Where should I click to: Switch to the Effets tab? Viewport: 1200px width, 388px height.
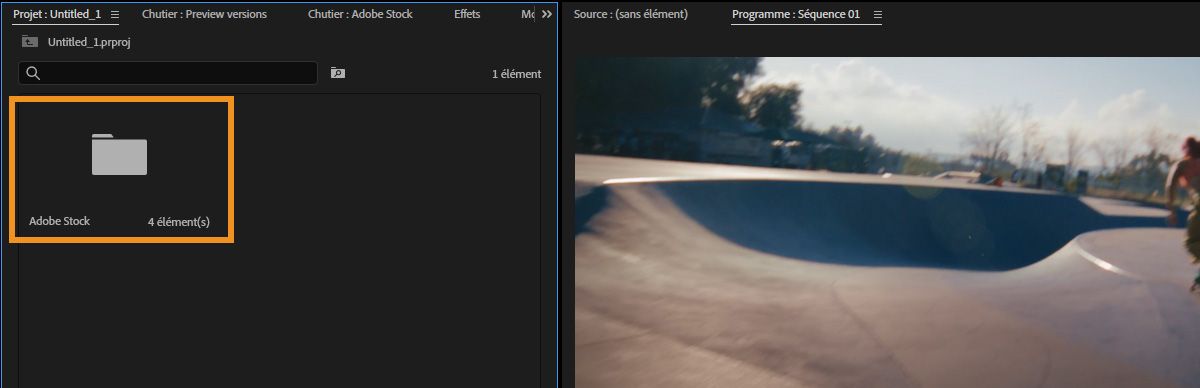467,15
